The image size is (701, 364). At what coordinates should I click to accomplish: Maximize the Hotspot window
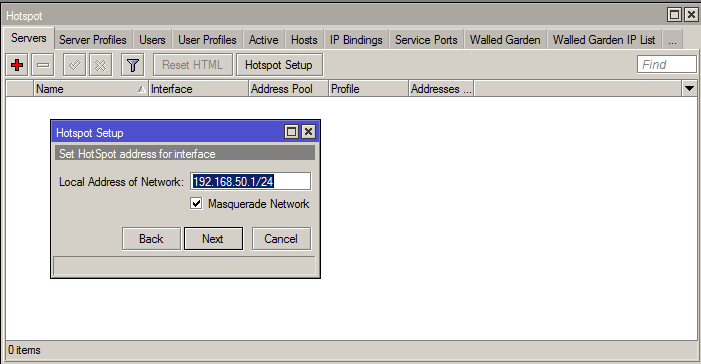tap(674, 15)
